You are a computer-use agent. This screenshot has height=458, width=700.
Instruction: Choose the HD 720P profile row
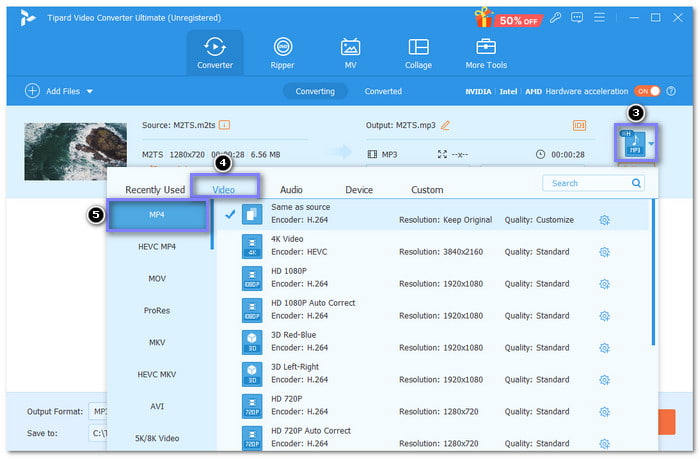432,405
